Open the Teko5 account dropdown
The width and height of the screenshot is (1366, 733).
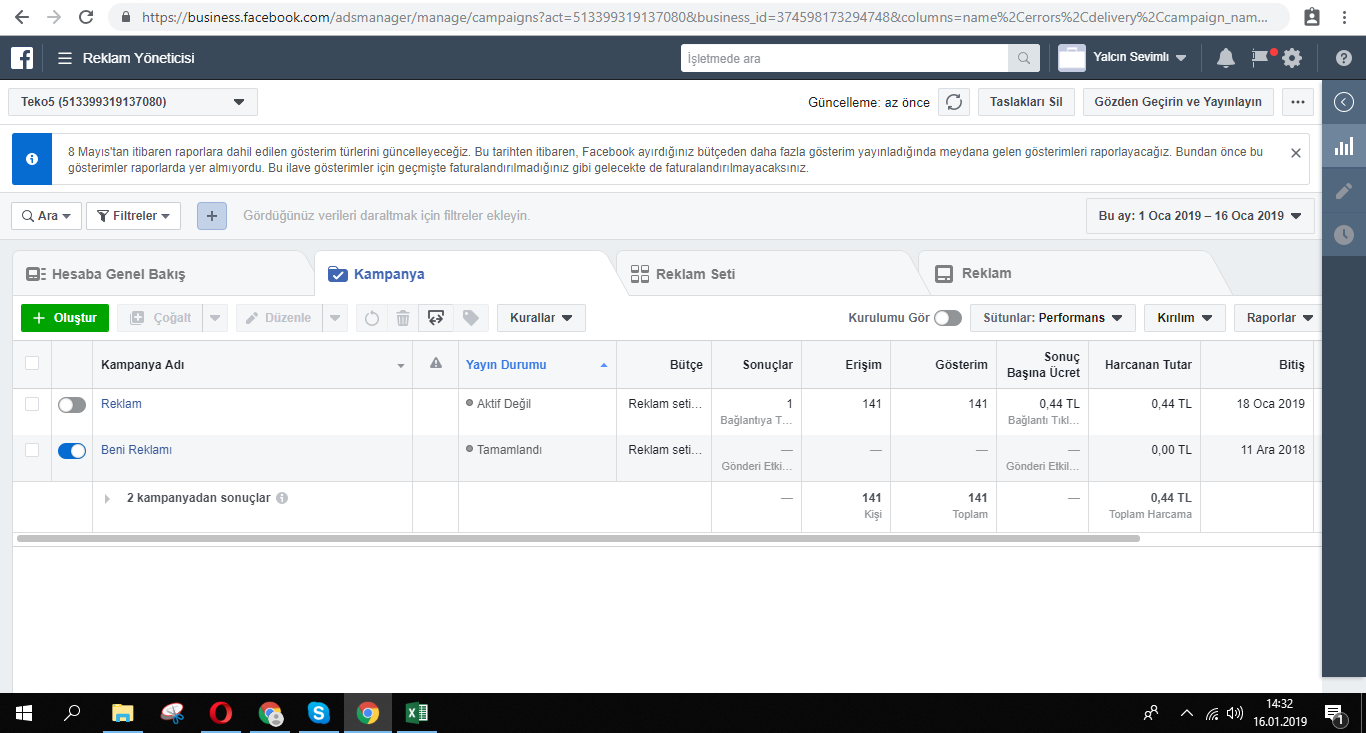click(133, 102)
